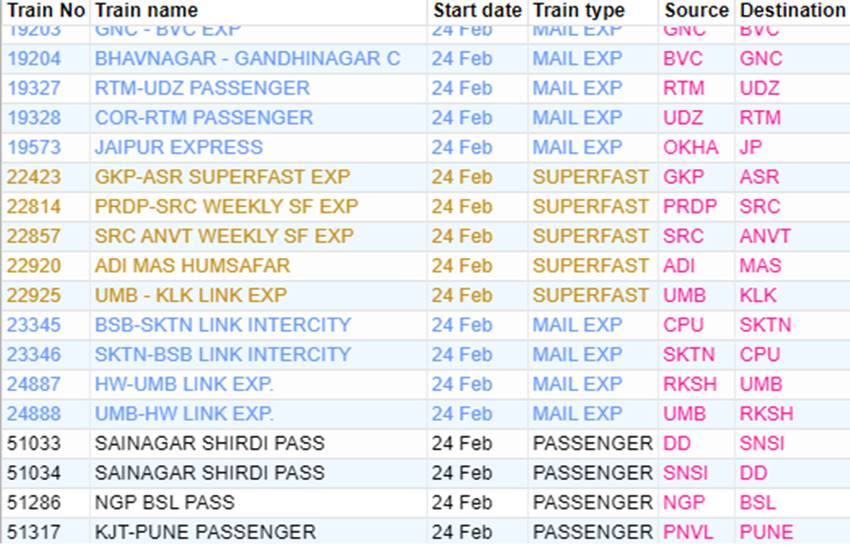Viewport: 850px width, 550px height.
Task: Select JAIPUR EXPRESS train name
Action: tap(179, 148)
